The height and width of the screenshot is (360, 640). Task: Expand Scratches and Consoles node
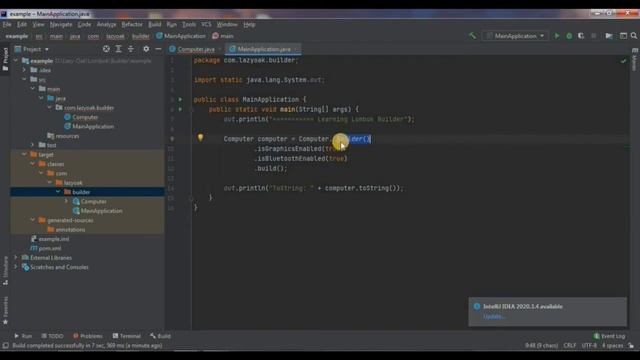(x=16, y=267)
